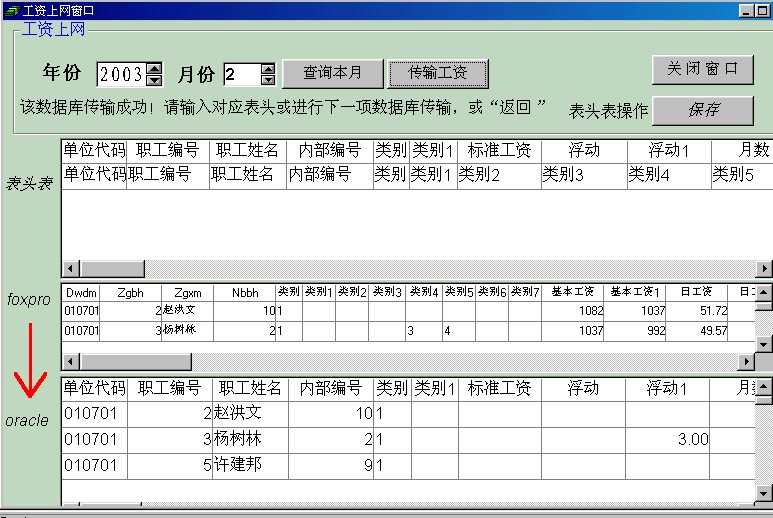The width and height of the screenshot is (773, 518).
Task: Save header table with 保存 button
Action: (702, 110)
